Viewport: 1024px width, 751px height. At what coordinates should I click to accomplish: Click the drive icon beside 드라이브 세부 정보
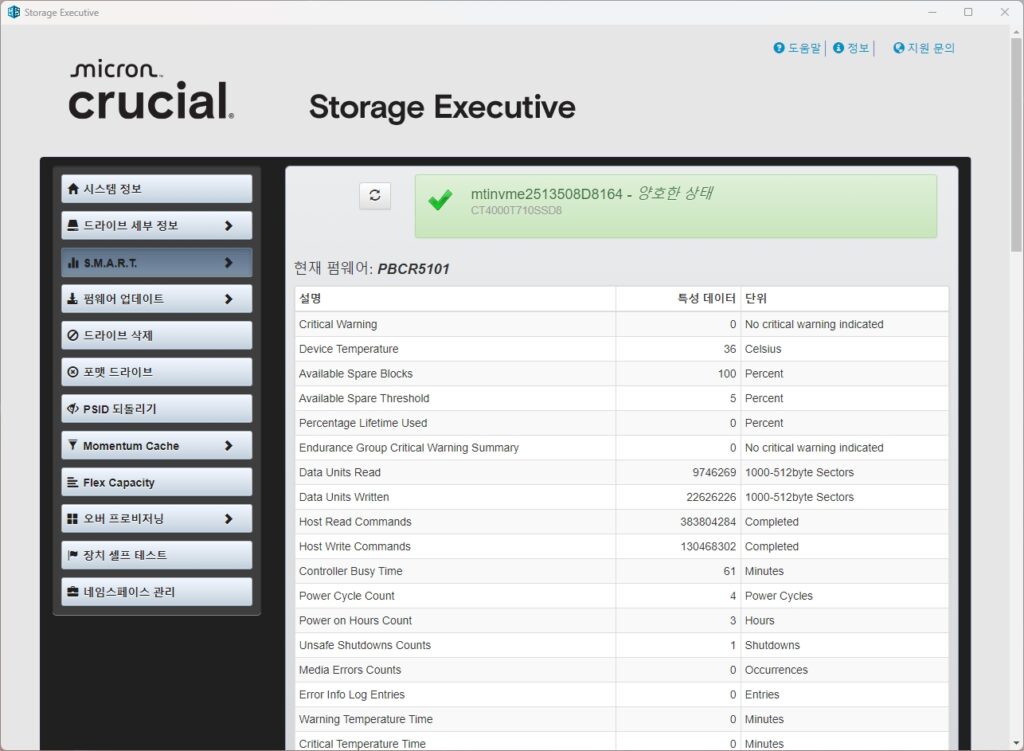coord(73,225)
